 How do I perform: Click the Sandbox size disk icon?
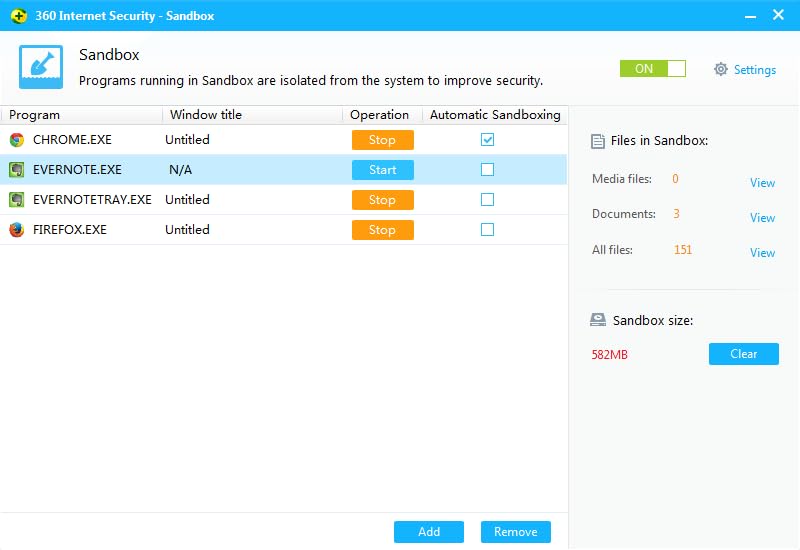click(598, 320)
